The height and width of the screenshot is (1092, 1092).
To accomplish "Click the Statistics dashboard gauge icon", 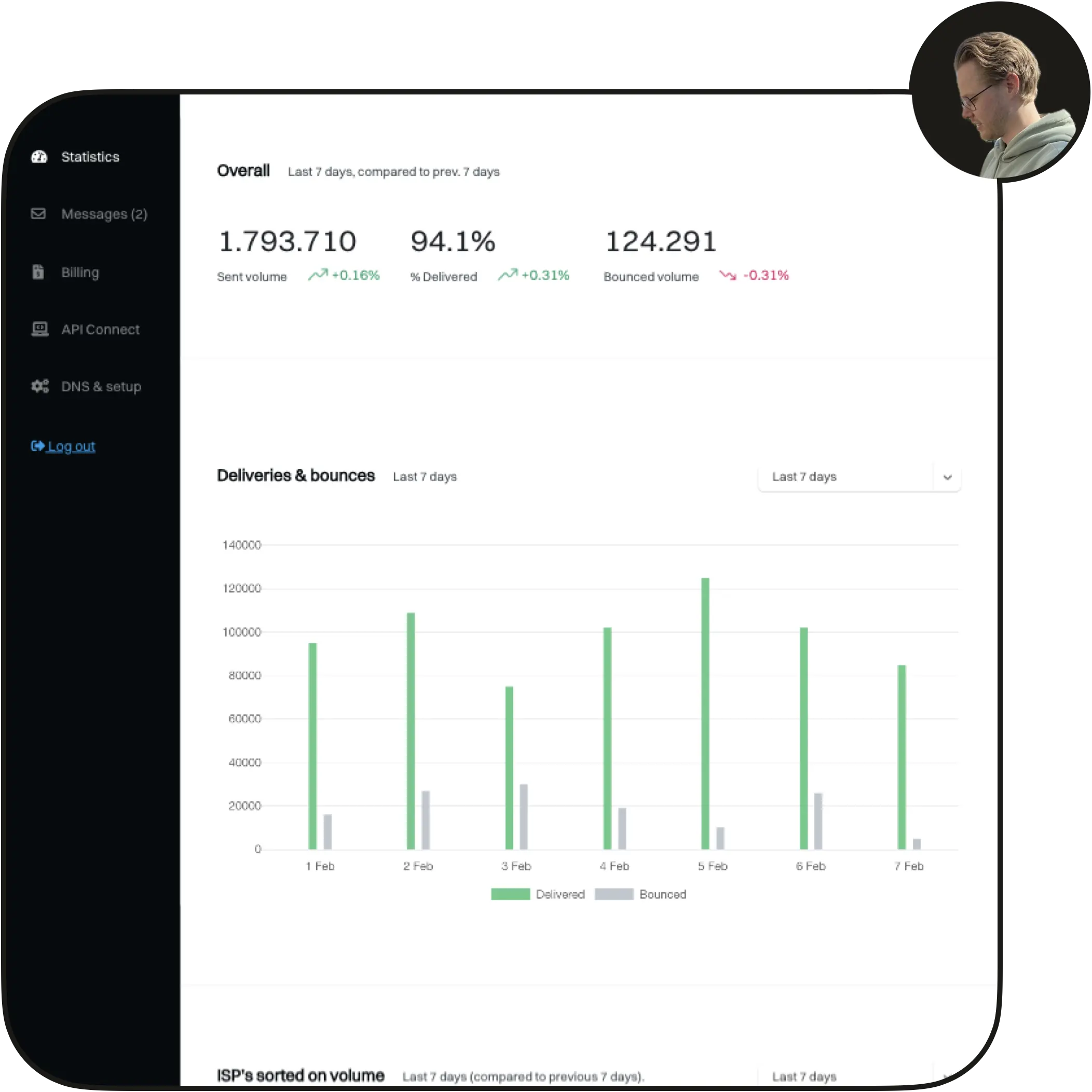I will click(39, 157).
